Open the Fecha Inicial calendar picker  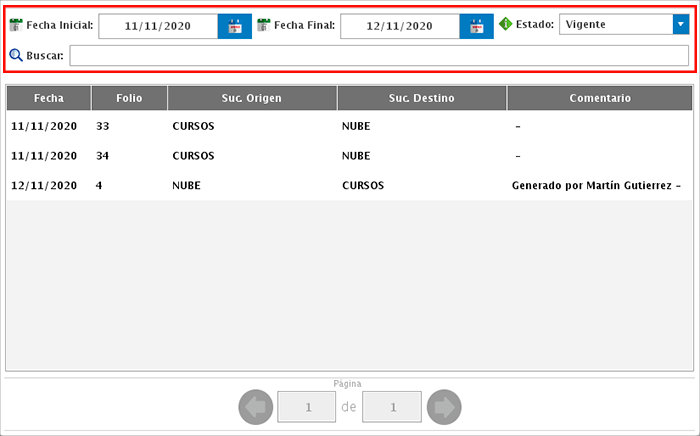coord(235,26)
